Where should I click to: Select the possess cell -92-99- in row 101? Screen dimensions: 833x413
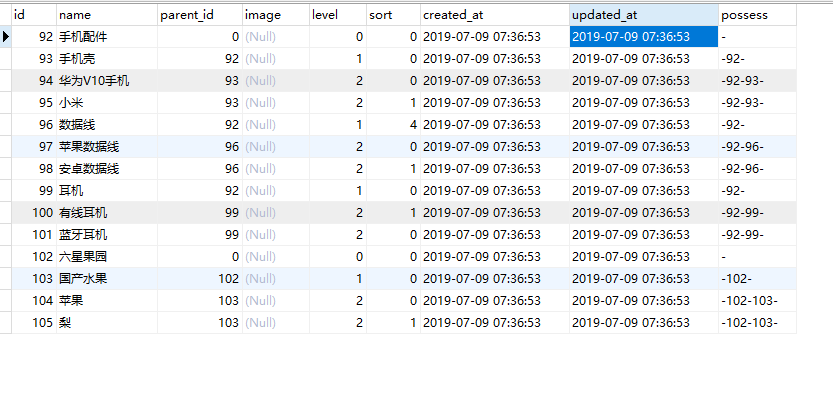[758, 235]
